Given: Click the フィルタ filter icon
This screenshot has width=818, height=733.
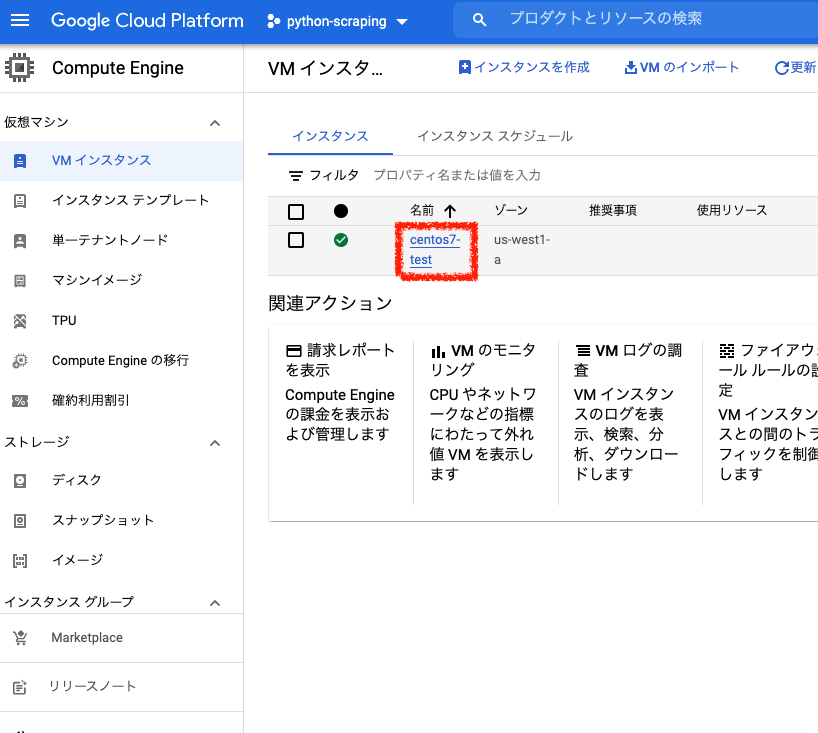Looking at the screenshot, I should (x=295, y=176).
